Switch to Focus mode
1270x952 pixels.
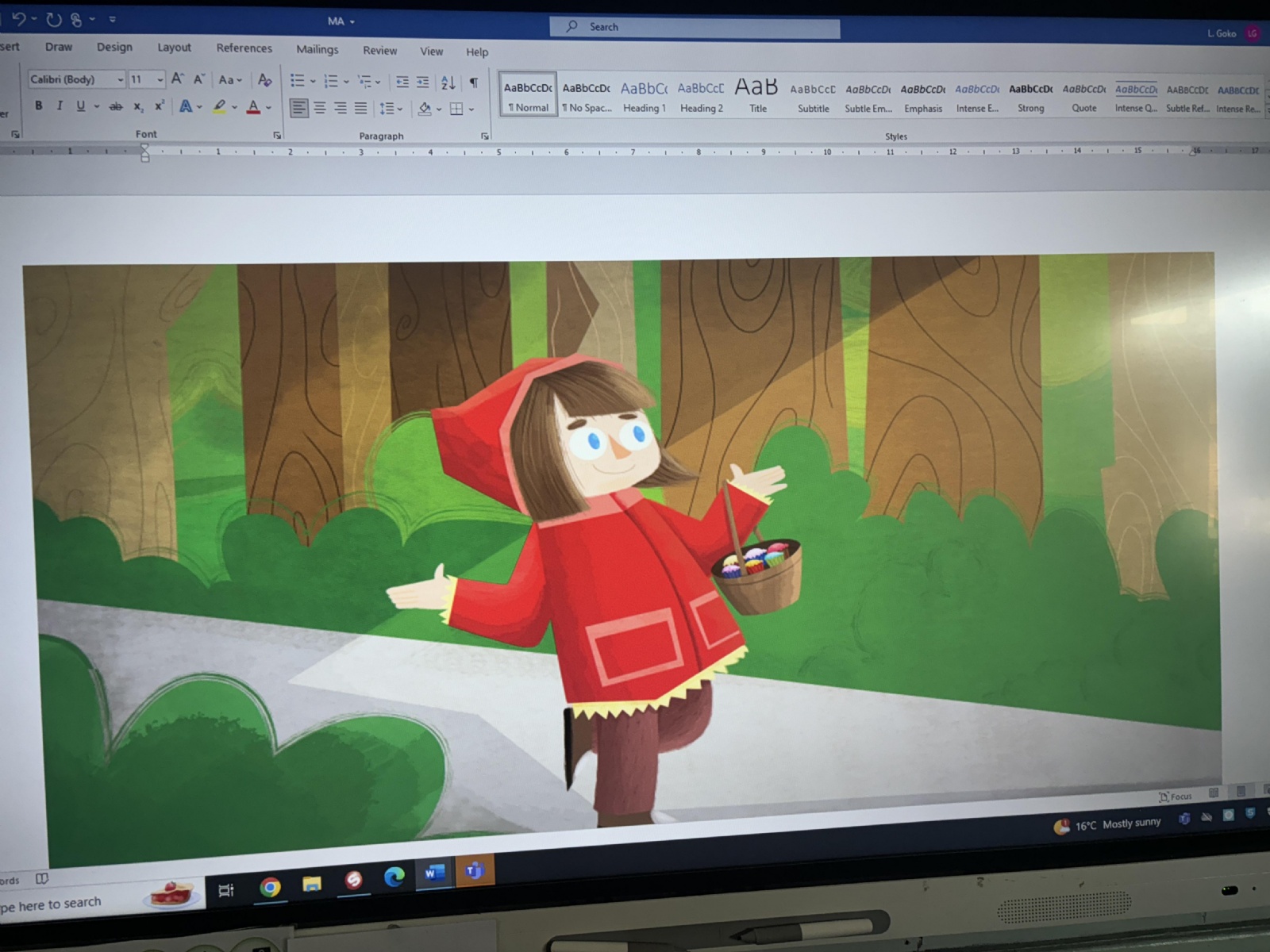[1176, 796]
